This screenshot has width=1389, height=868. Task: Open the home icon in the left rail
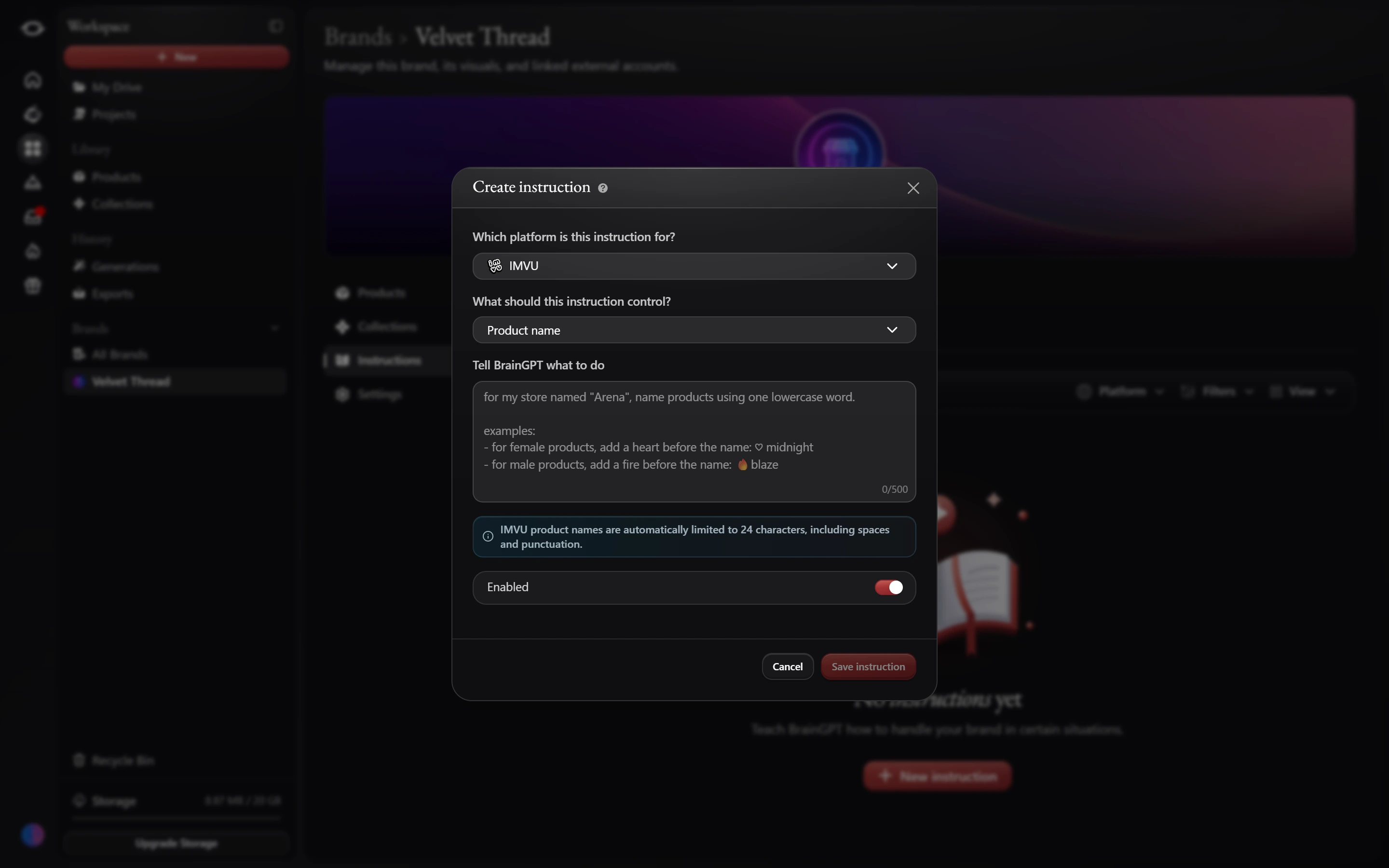[33, 80]
